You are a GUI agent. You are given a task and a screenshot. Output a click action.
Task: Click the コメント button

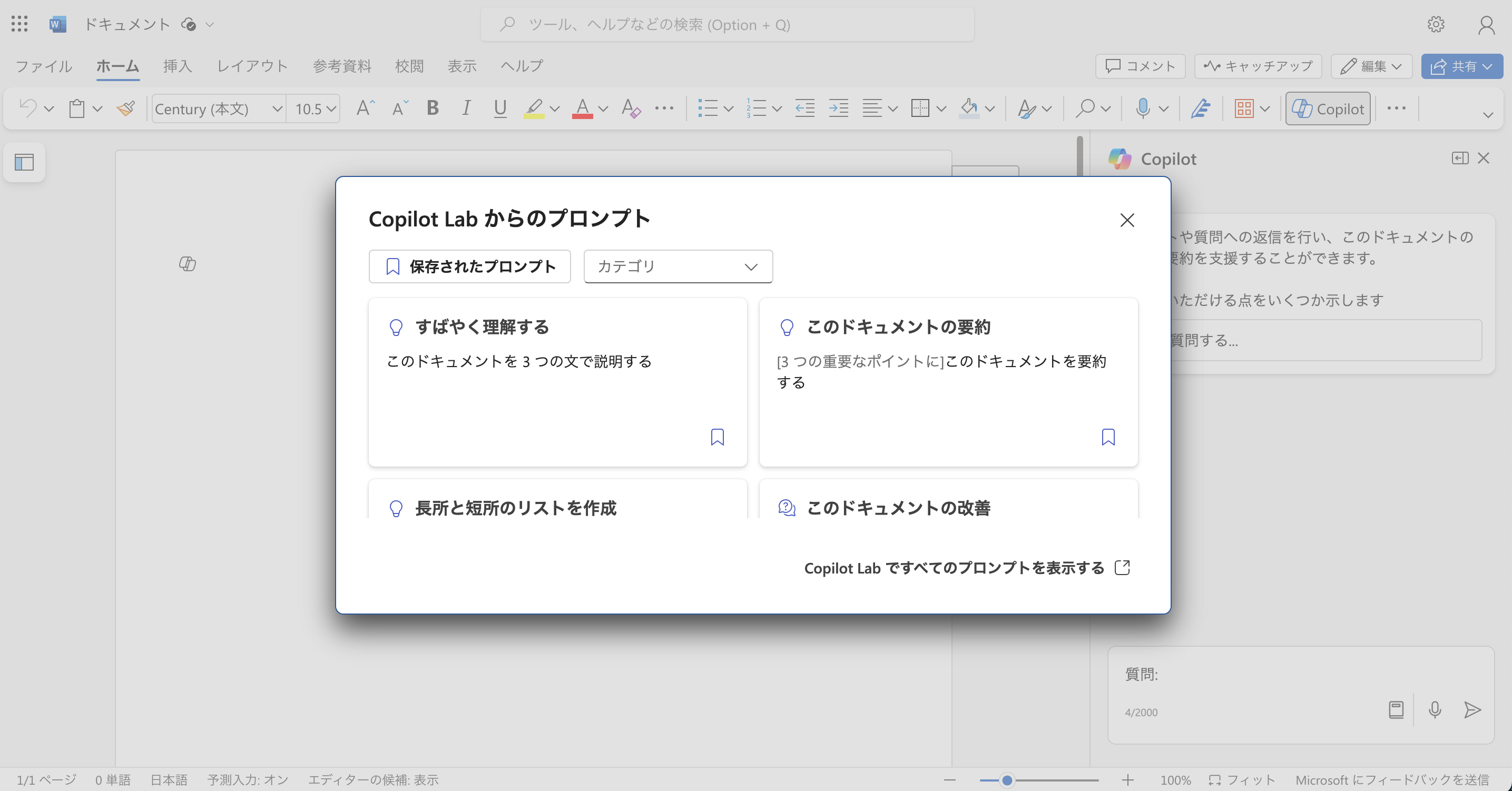(x=1140, y=66)
